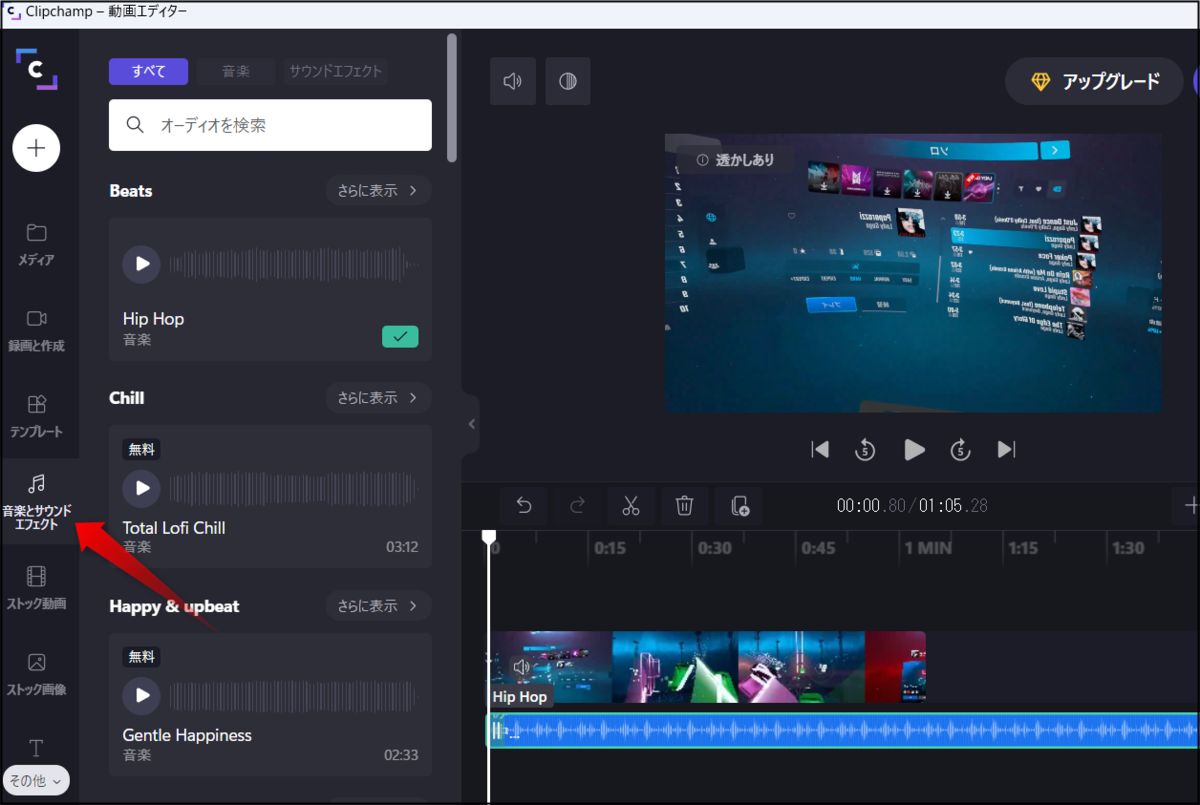Image resolution: width=1200 pixels, height=805 pixels.
Task: Click the Clipchamp logo in sidebar
Action: click(x=36, y=69)
